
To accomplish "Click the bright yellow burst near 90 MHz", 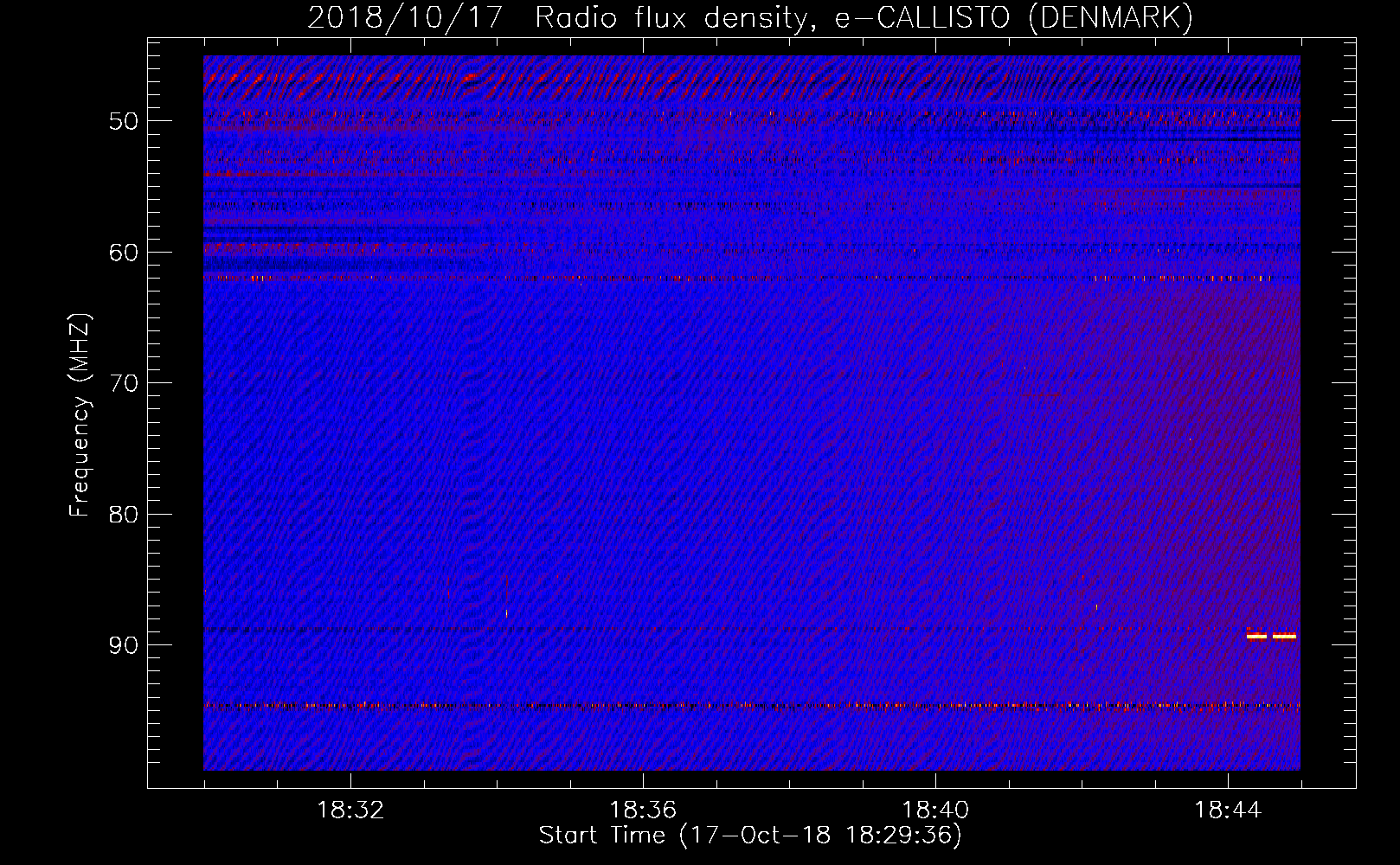I will [x=1271, y=637].
